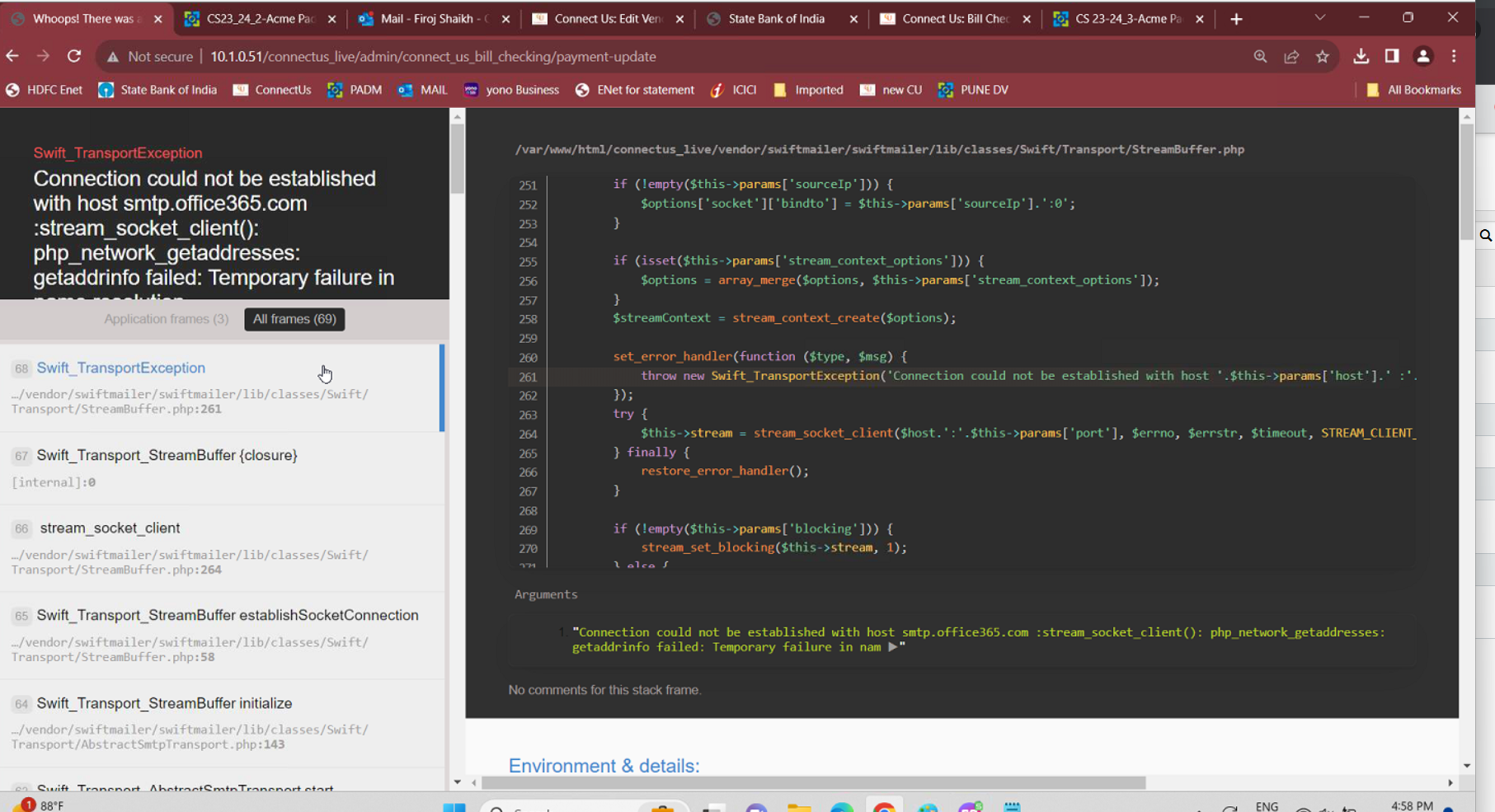Close the Connect Us: Edit Vendor tab
Image resolution: width=1495 pixels, height=812 pixels.
click(679, 19)
